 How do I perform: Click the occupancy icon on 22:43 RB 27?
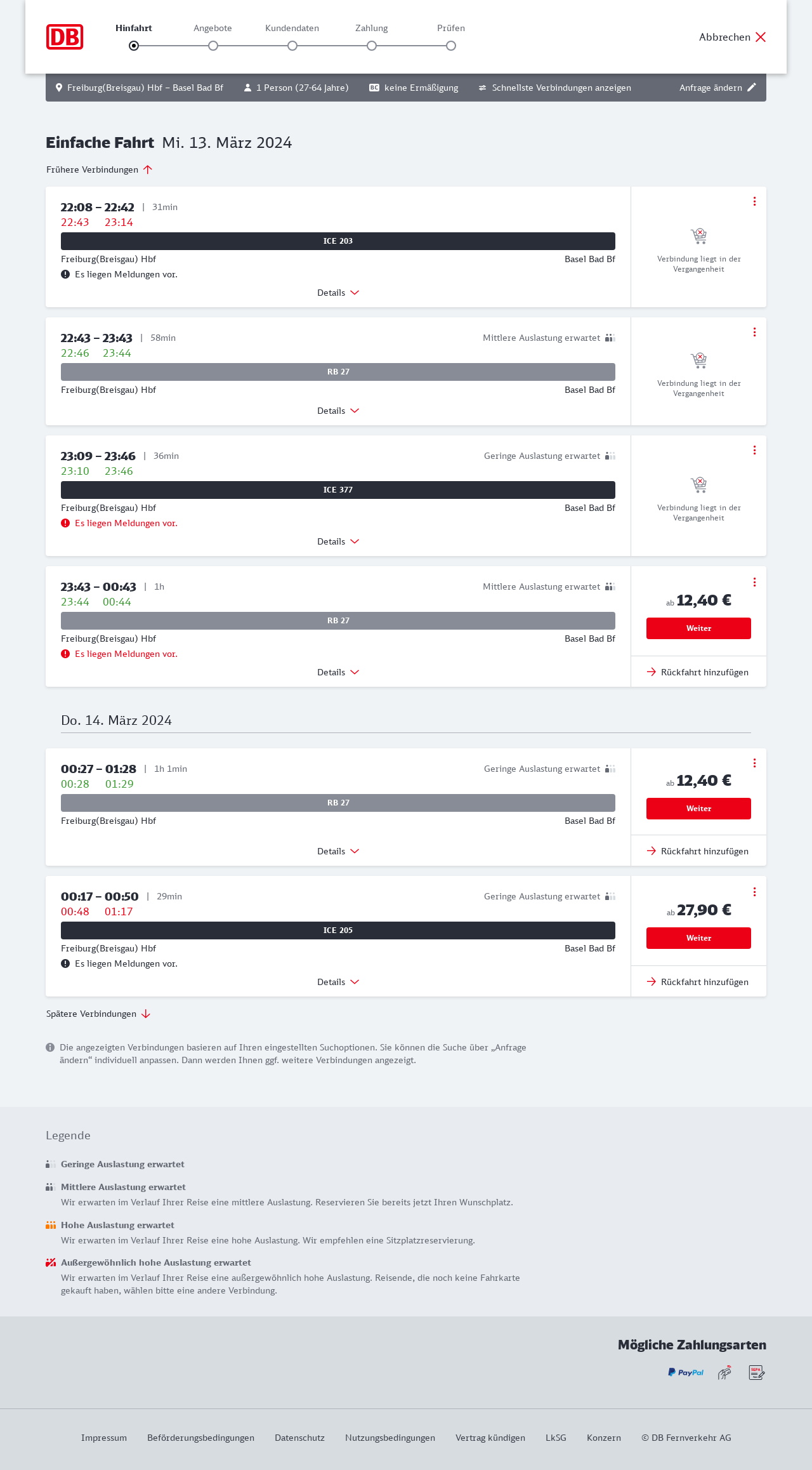[610, 338]
